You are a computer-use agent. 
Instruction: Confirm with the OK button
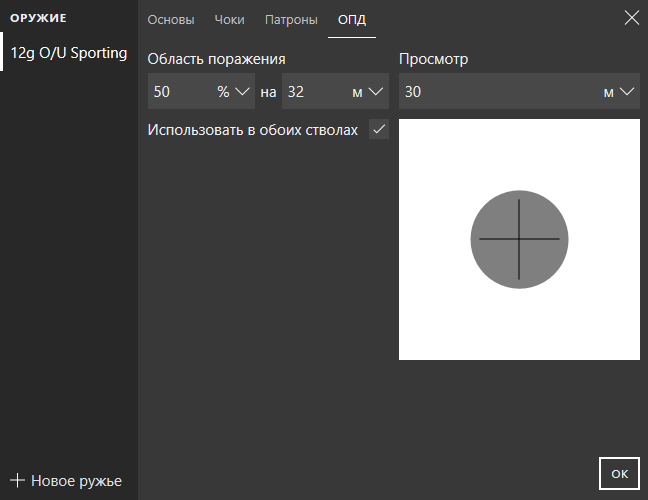[x=619, y=474]
